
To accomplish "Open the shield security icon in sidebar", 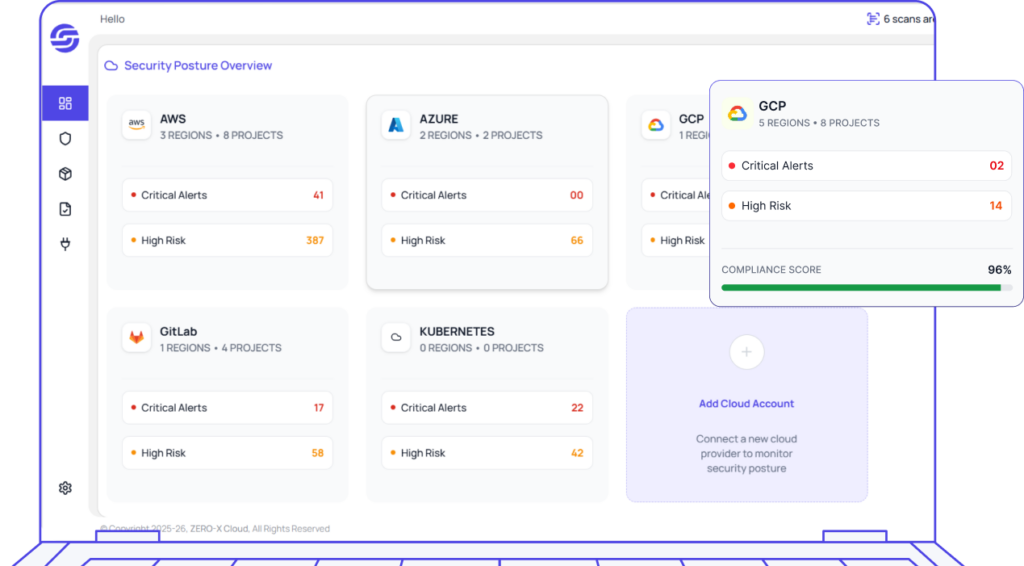I will pyautogui.click(x=65, y=139).
